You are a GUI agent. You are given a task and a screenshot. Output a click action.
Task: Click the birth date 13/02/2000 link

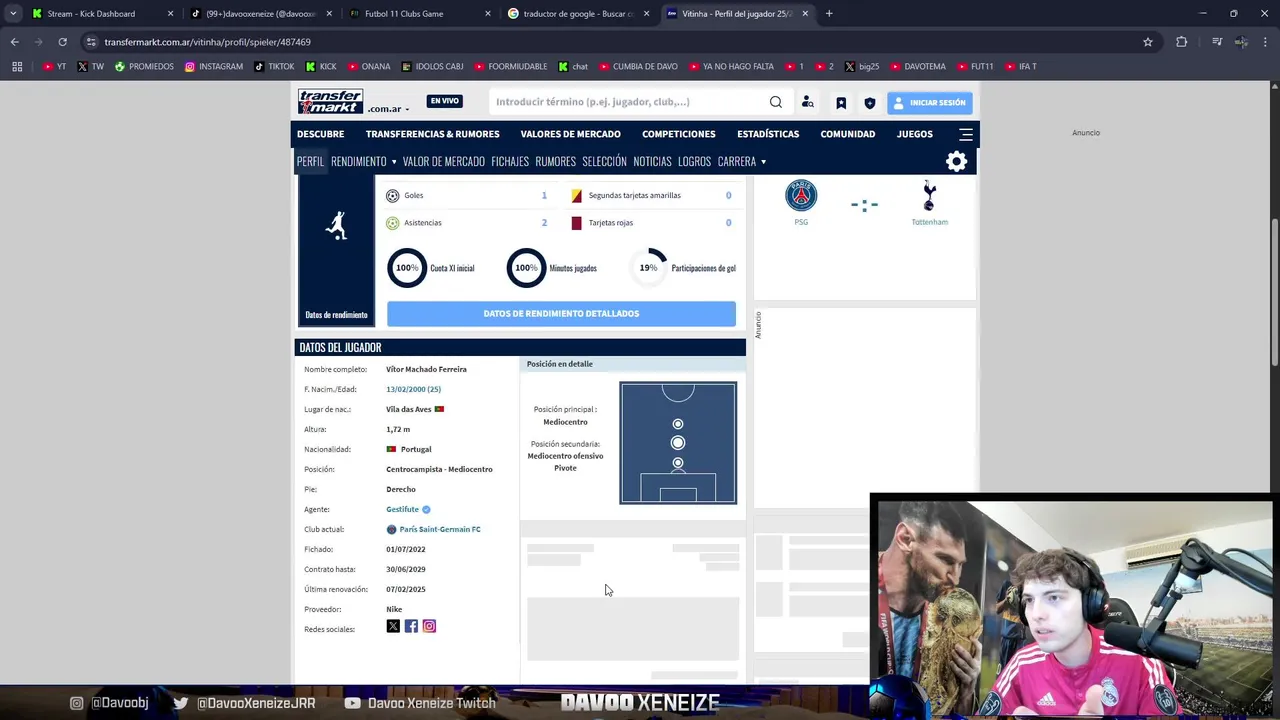(413, 389)
